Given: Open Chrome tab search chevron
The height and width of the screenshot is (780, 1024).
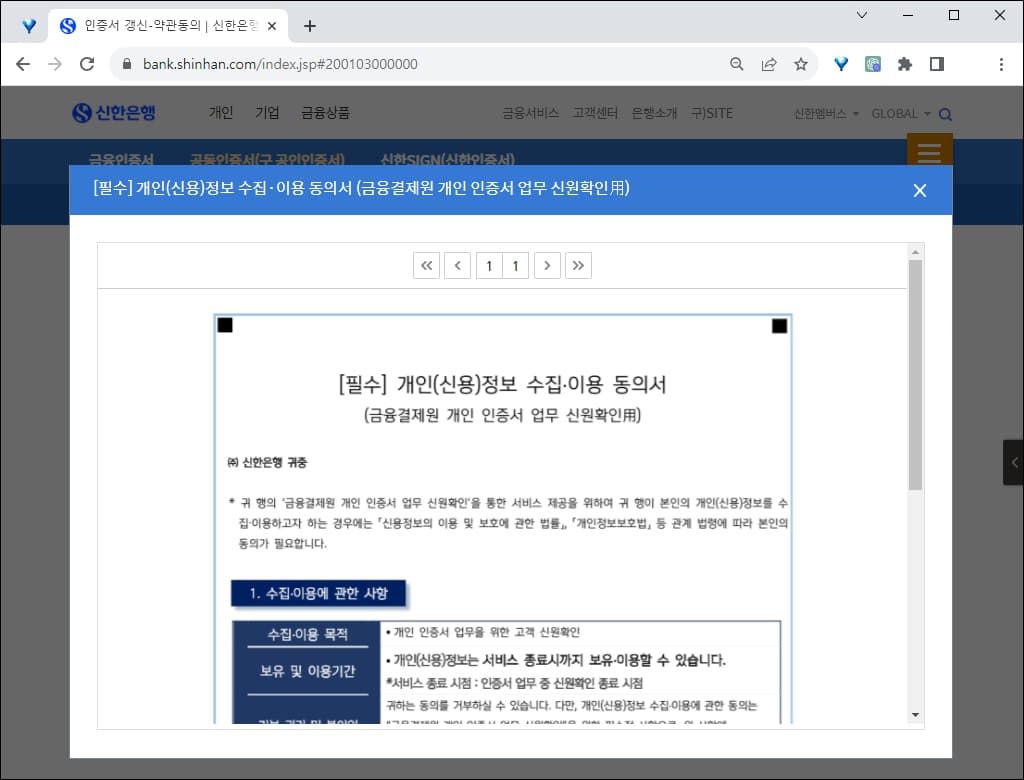Looking at the screenshot, I should click(x=862, y=15).
